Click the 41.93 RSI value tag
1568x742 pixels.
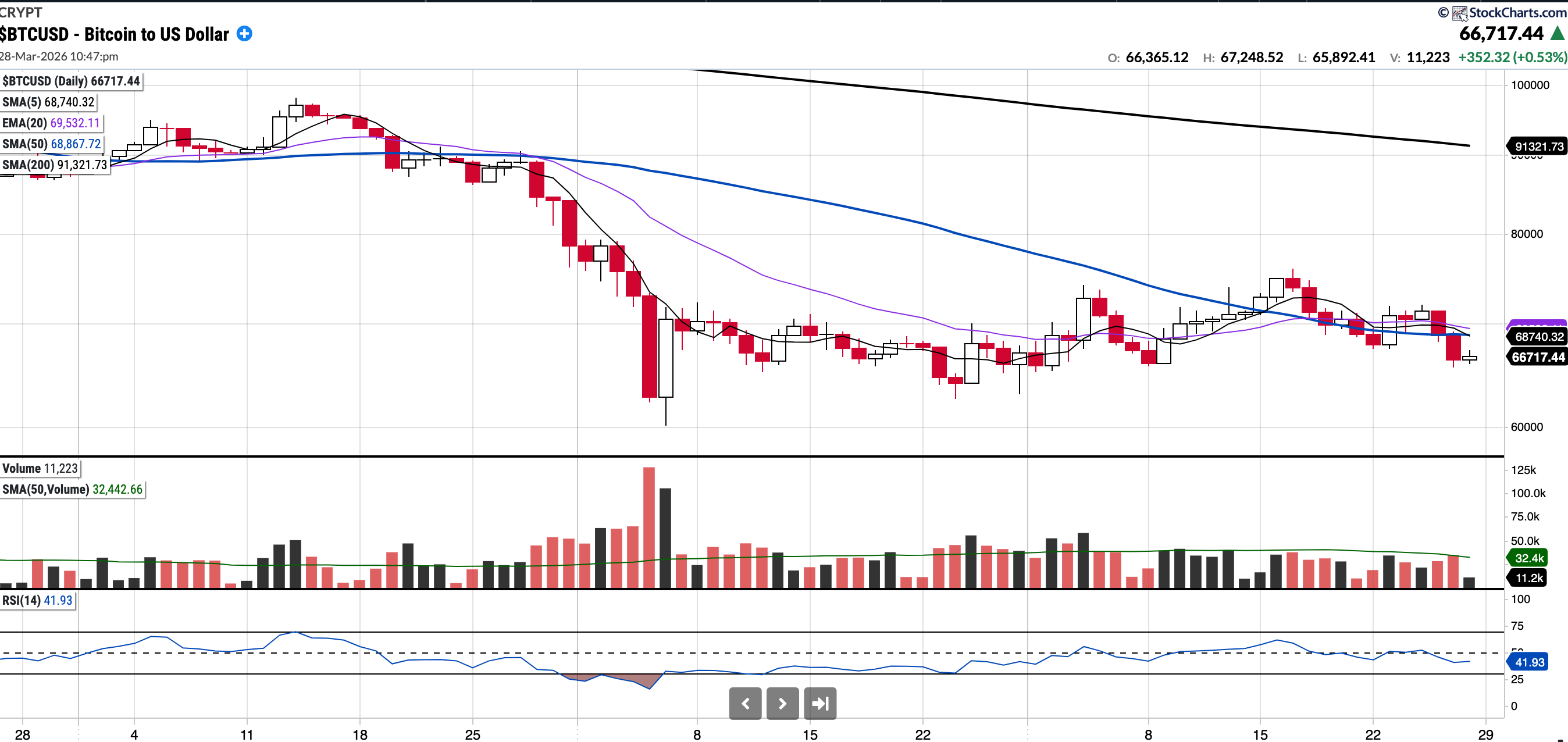[x=1529, y=662]
